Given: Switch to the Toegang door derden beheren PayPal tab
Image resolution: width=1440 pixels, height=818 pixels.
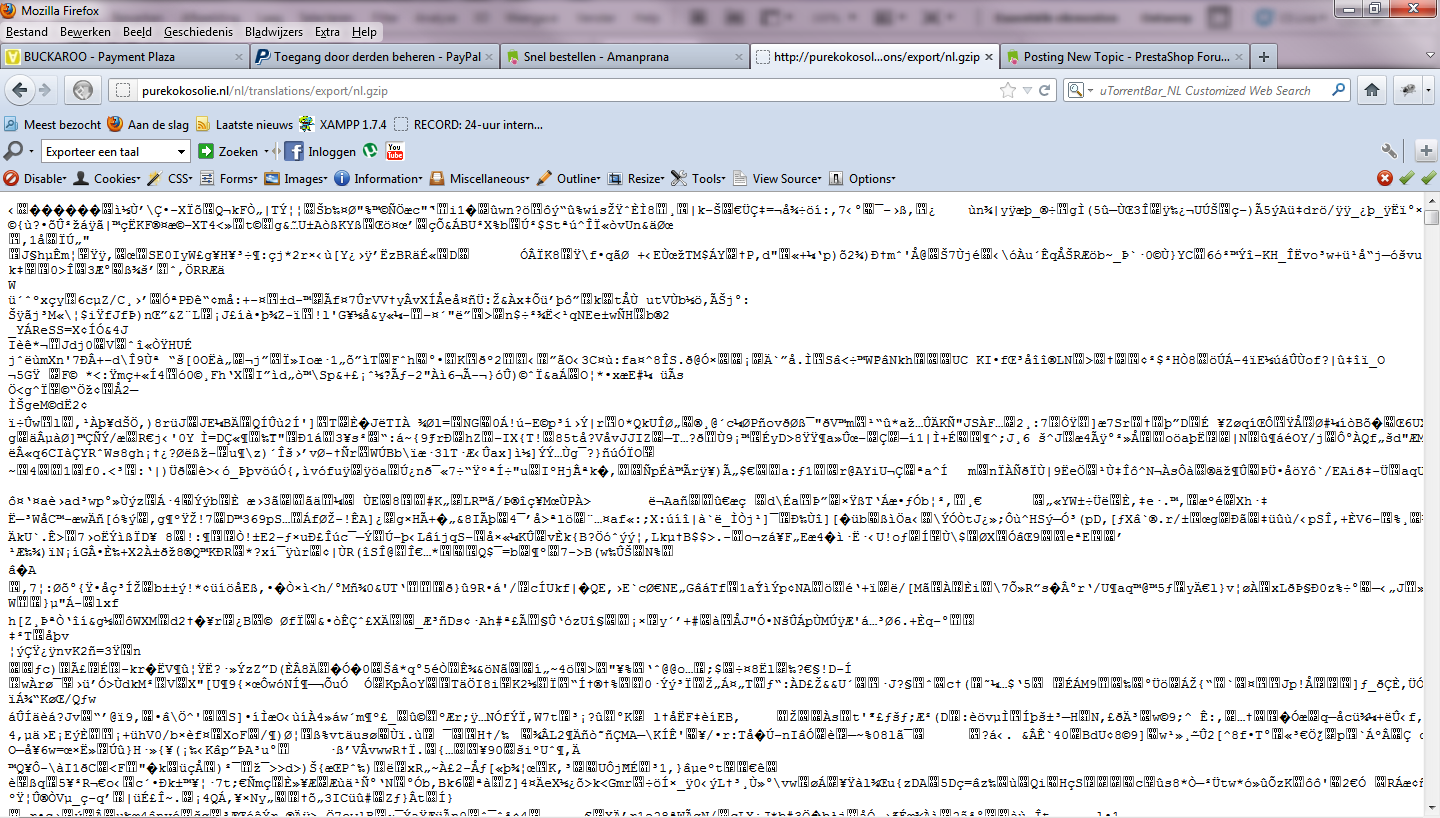Looking at the screenshot, I should tap(374, 57).
